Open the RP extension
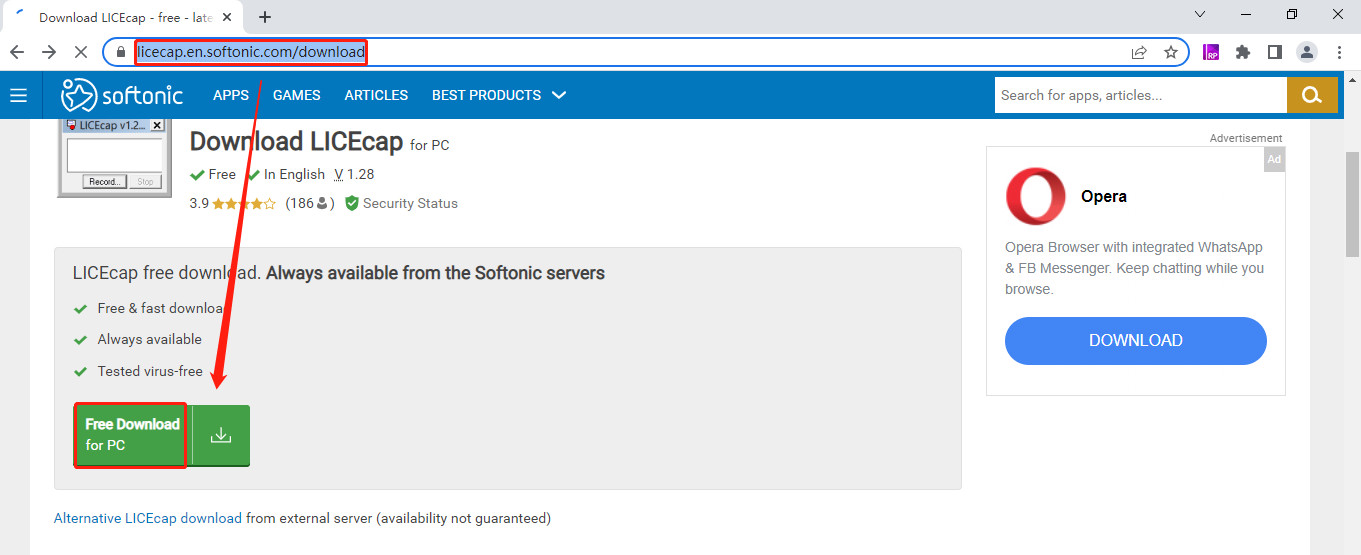This screenshot has height=555, width=1361. 1211,52
